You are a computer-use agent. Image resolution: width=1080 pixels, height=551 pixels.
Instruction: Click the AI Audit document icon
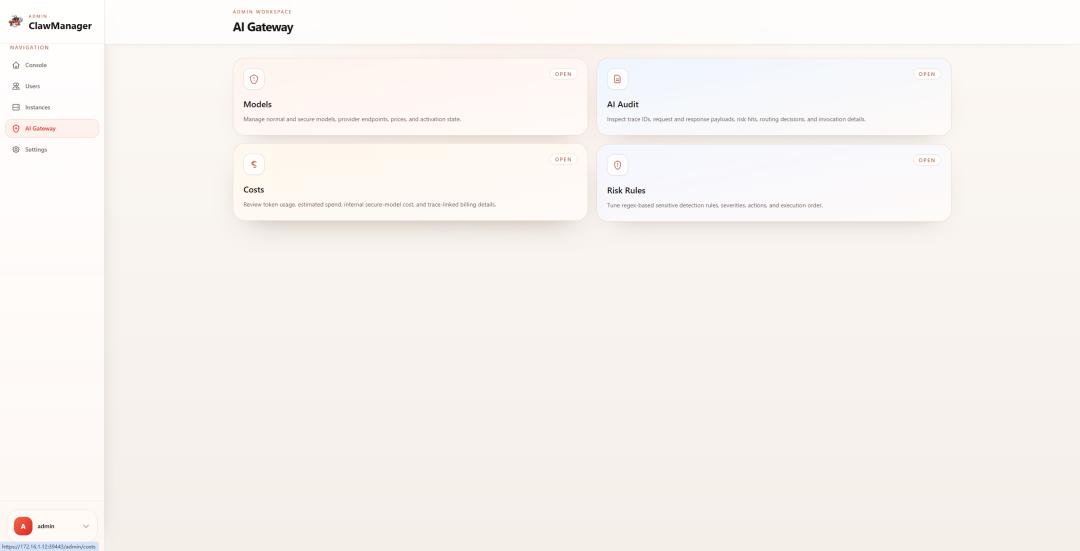tap(618, 79)
